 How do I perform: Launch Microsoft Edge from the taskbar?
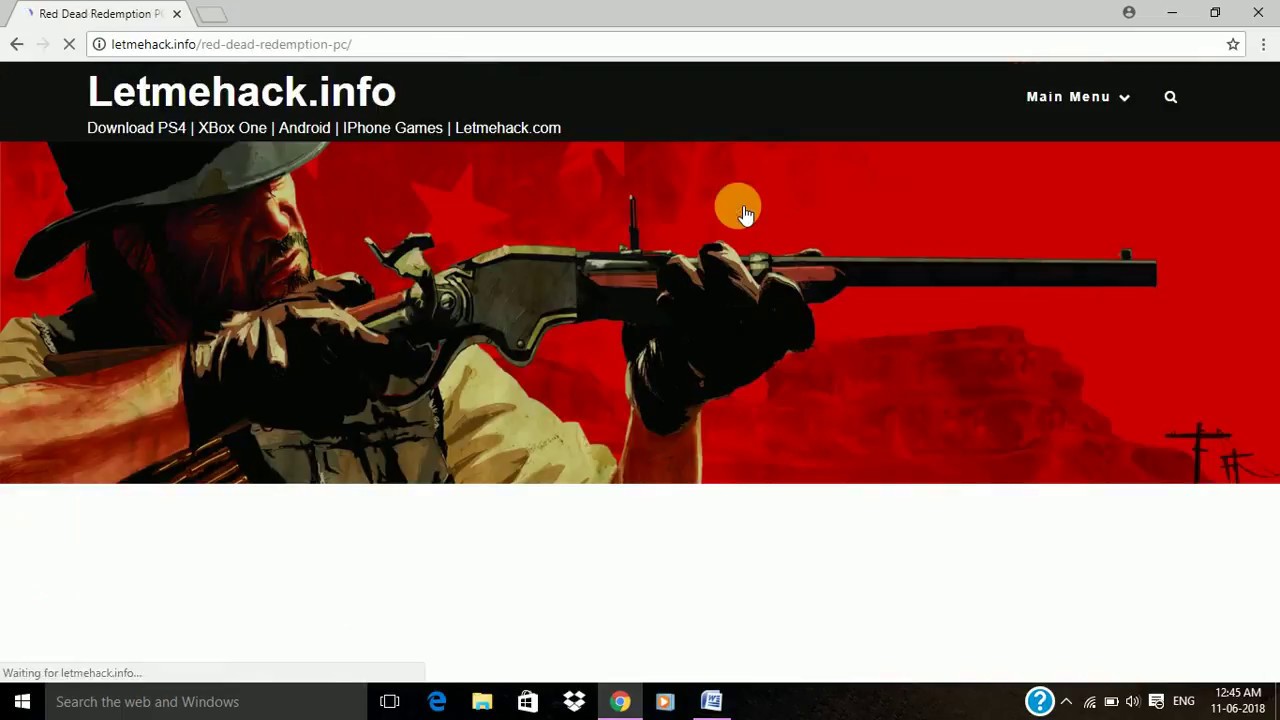[x=437, y=701]
